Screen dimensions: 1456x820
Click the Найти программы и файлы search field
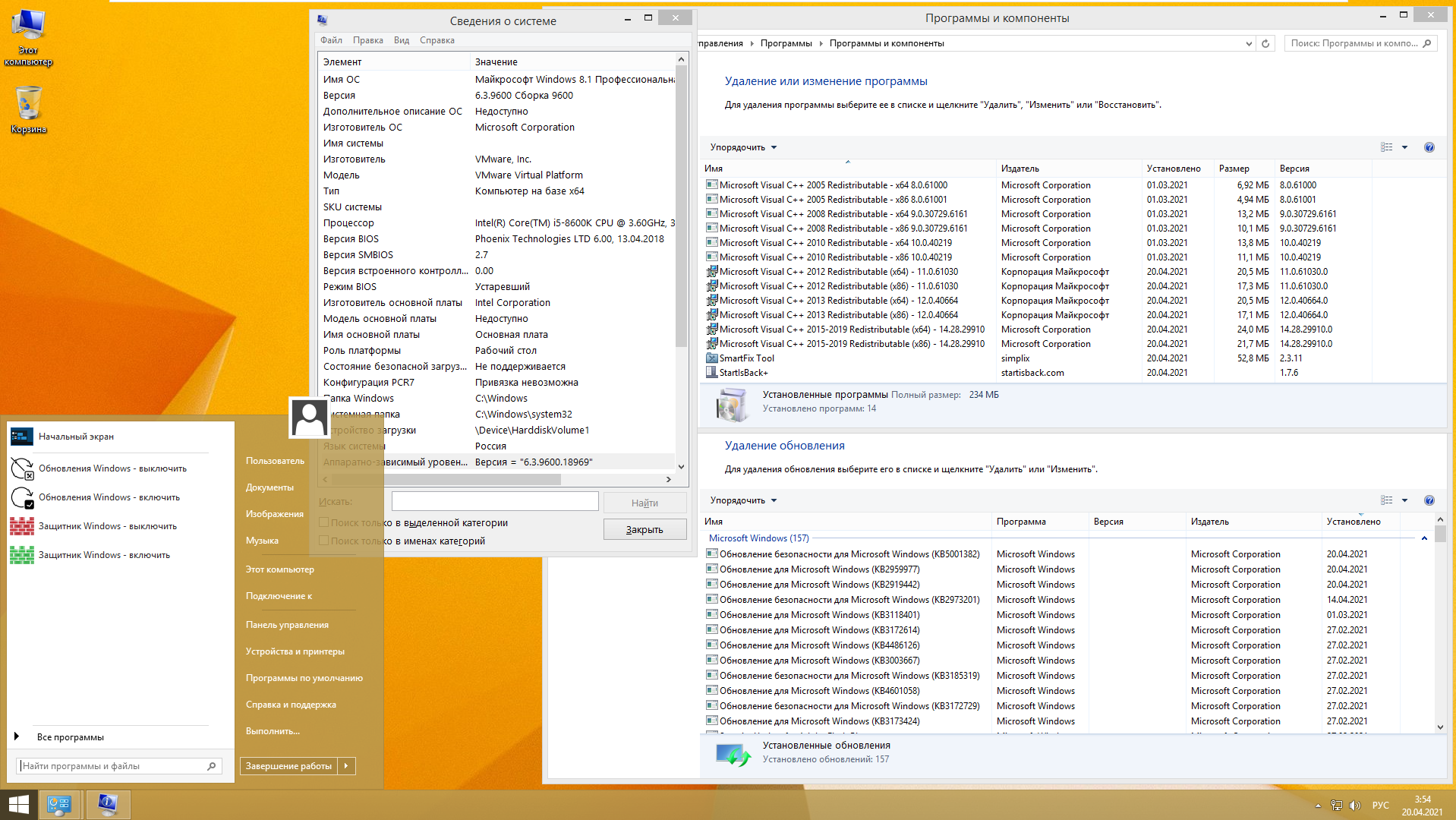pyautogui.click(x=112, y=766)
